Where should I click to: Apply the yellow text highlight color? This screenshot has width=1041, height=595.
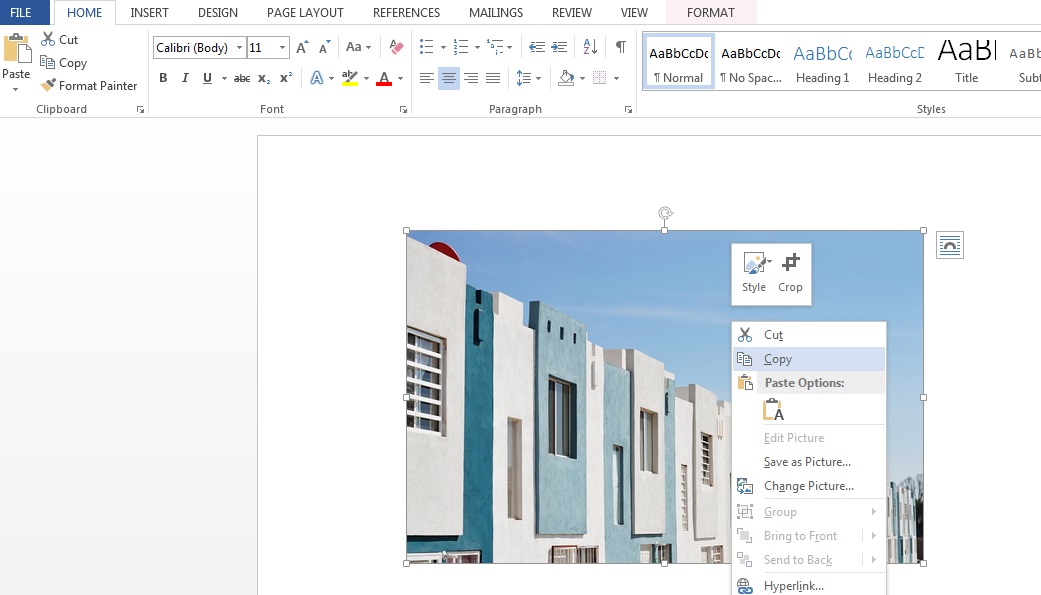point(350,78)
